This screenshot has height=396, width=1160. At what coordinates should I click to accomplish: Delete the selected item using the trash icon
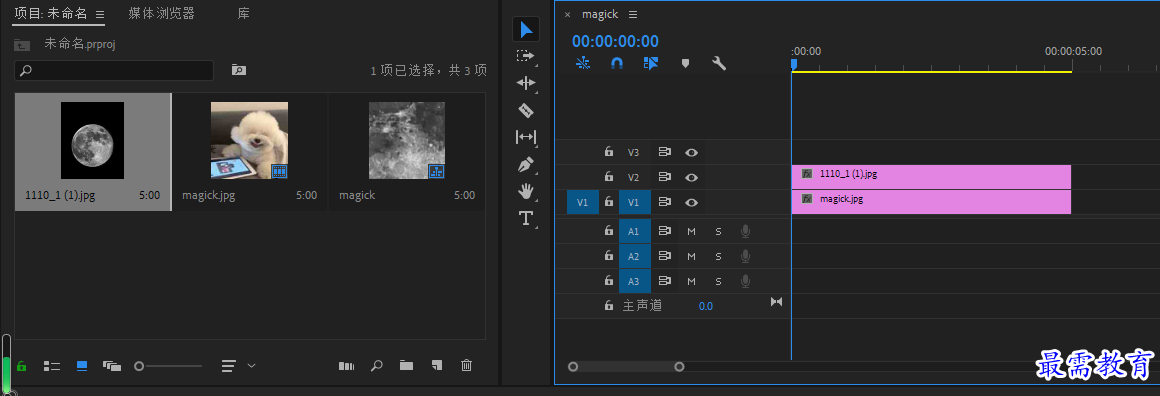[466, 366]
